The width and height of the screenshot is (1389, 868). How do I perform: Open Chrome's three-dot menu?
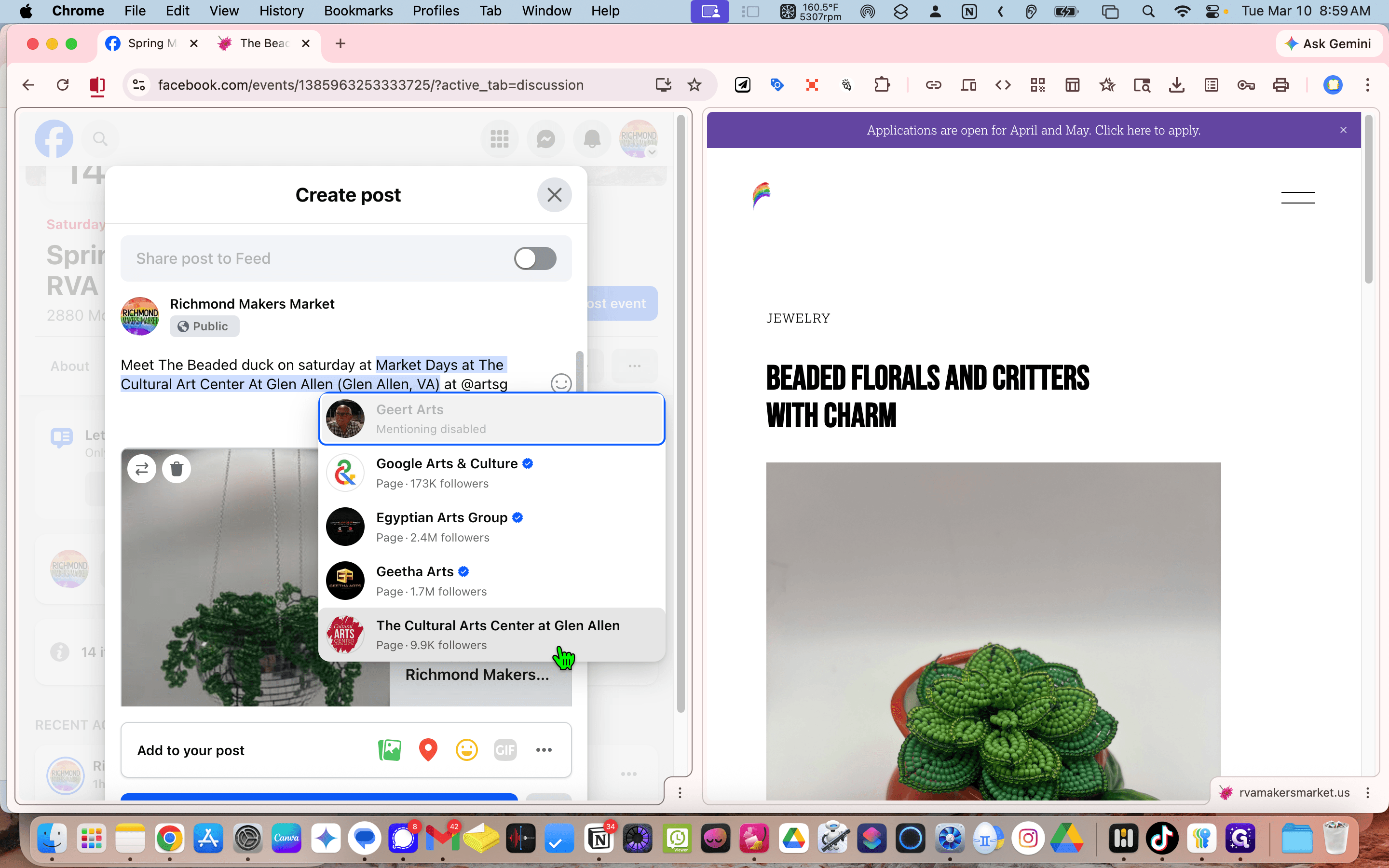1368,85
